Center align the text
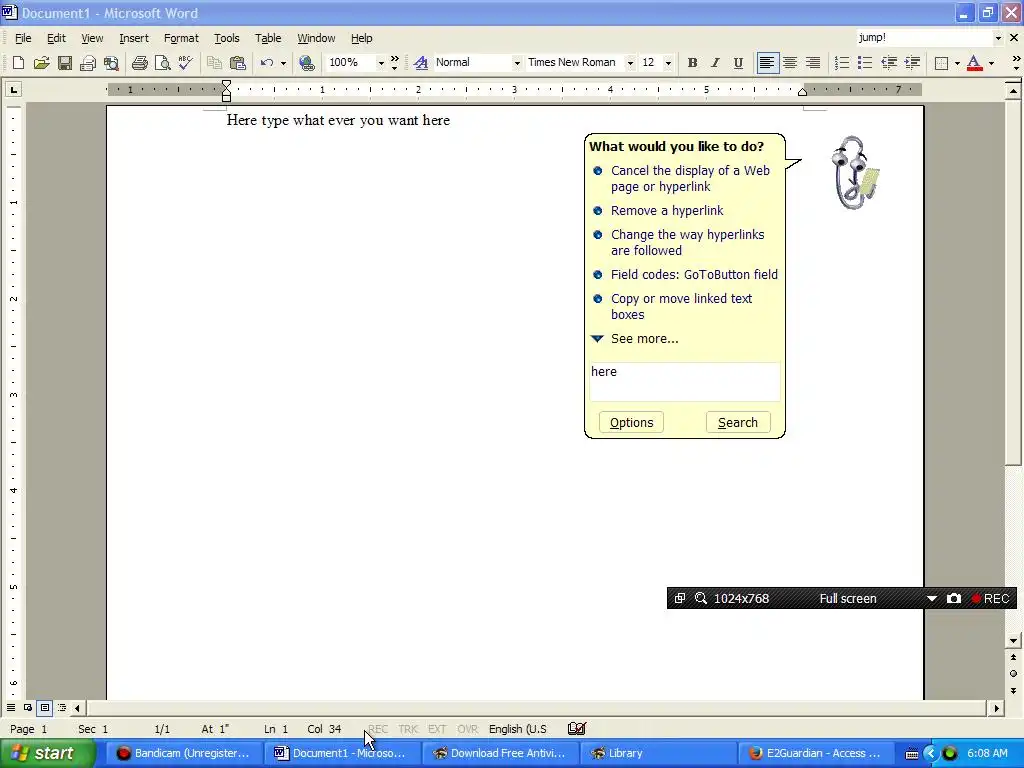 (x=790, y=63)
